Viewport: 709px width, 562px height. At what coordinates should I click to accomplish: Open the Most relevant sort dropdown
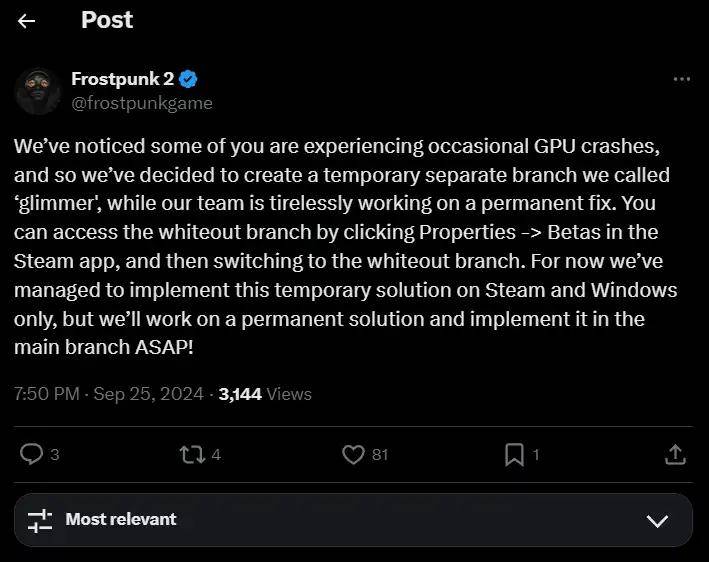tap(121, 519)
